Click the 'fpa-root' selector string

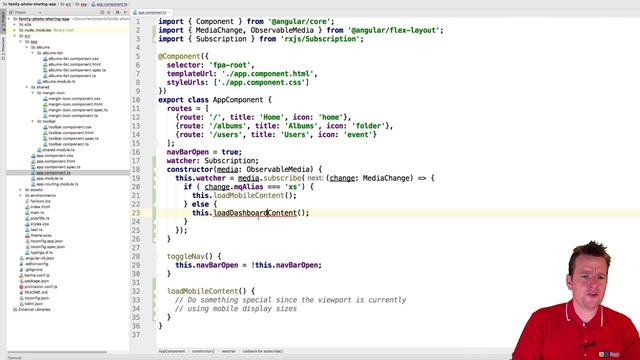coord(231,65)
